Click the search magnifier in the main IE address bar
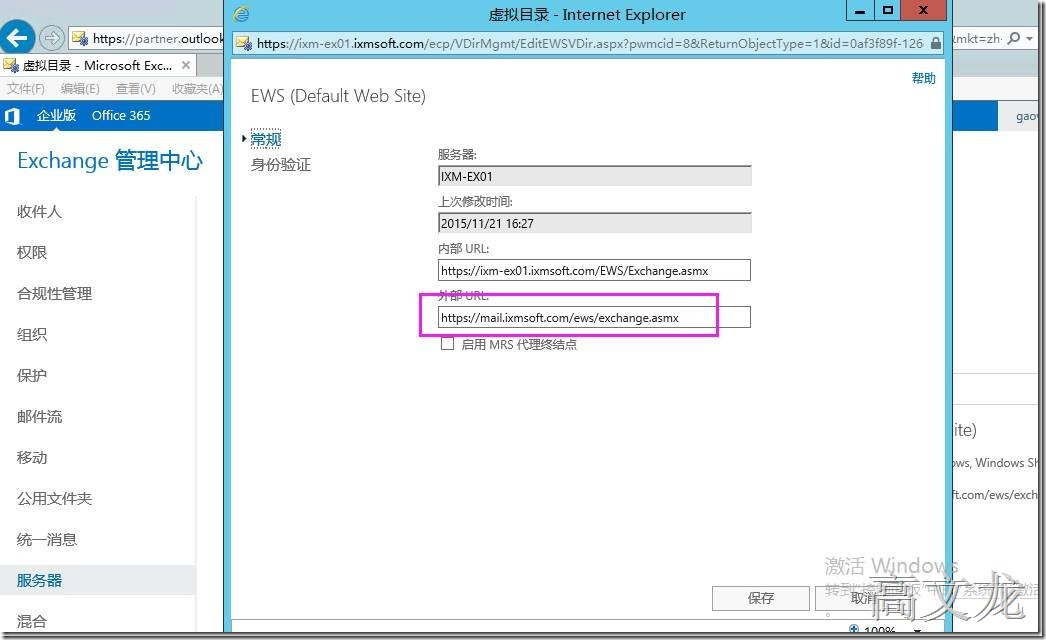Viewport: 1046px width, 640px height. (x=1014, y=38)
